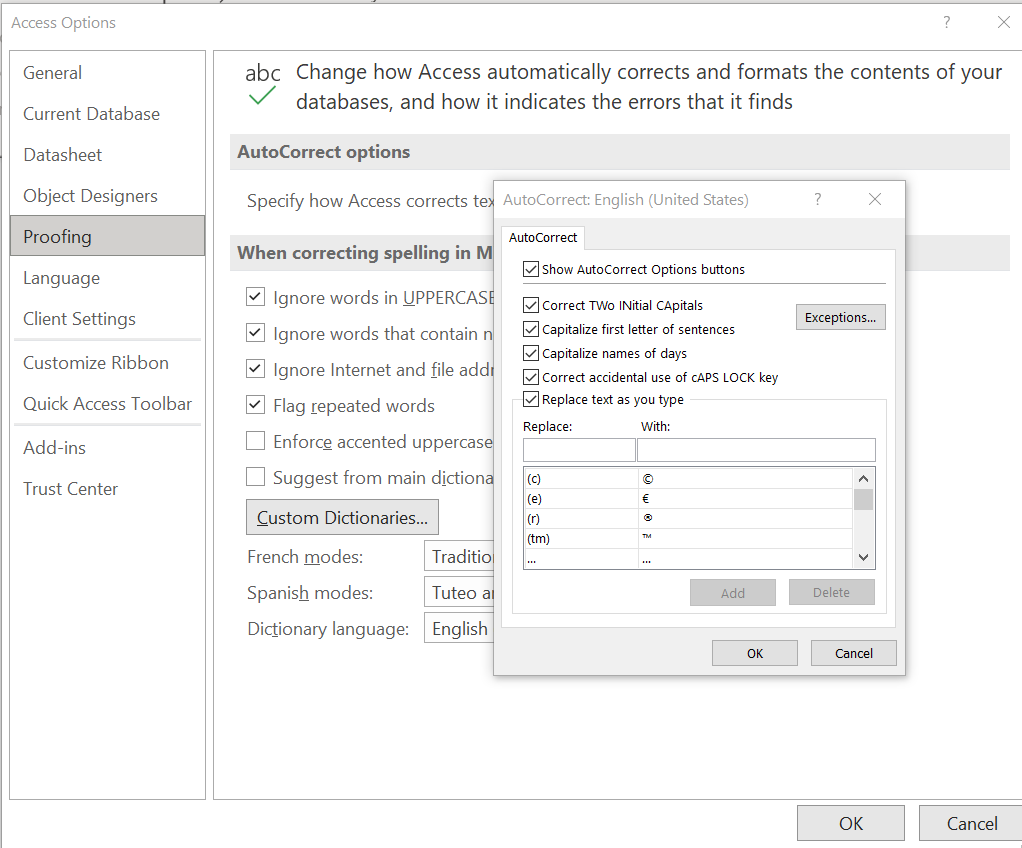1022x848 pixels.
Task: Open Spanish modes dropdown
Action: [x=459, y=592]
